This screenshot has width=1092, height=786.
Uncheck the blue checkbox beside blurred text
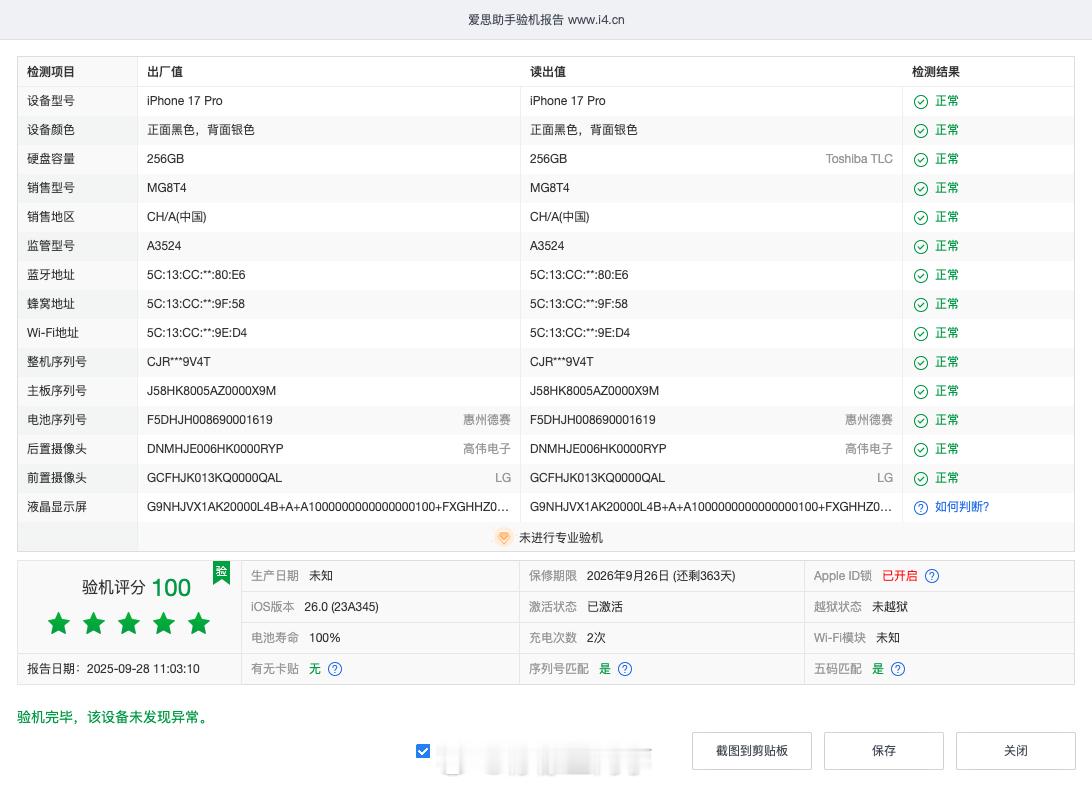pos(423,751)
